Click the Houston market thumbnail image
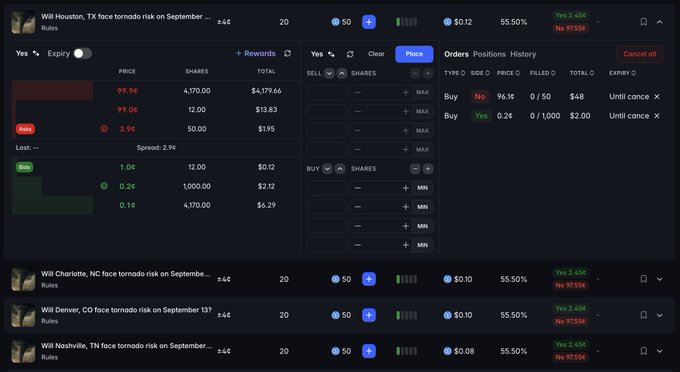The image size is (680, 372). click(23, 22)
